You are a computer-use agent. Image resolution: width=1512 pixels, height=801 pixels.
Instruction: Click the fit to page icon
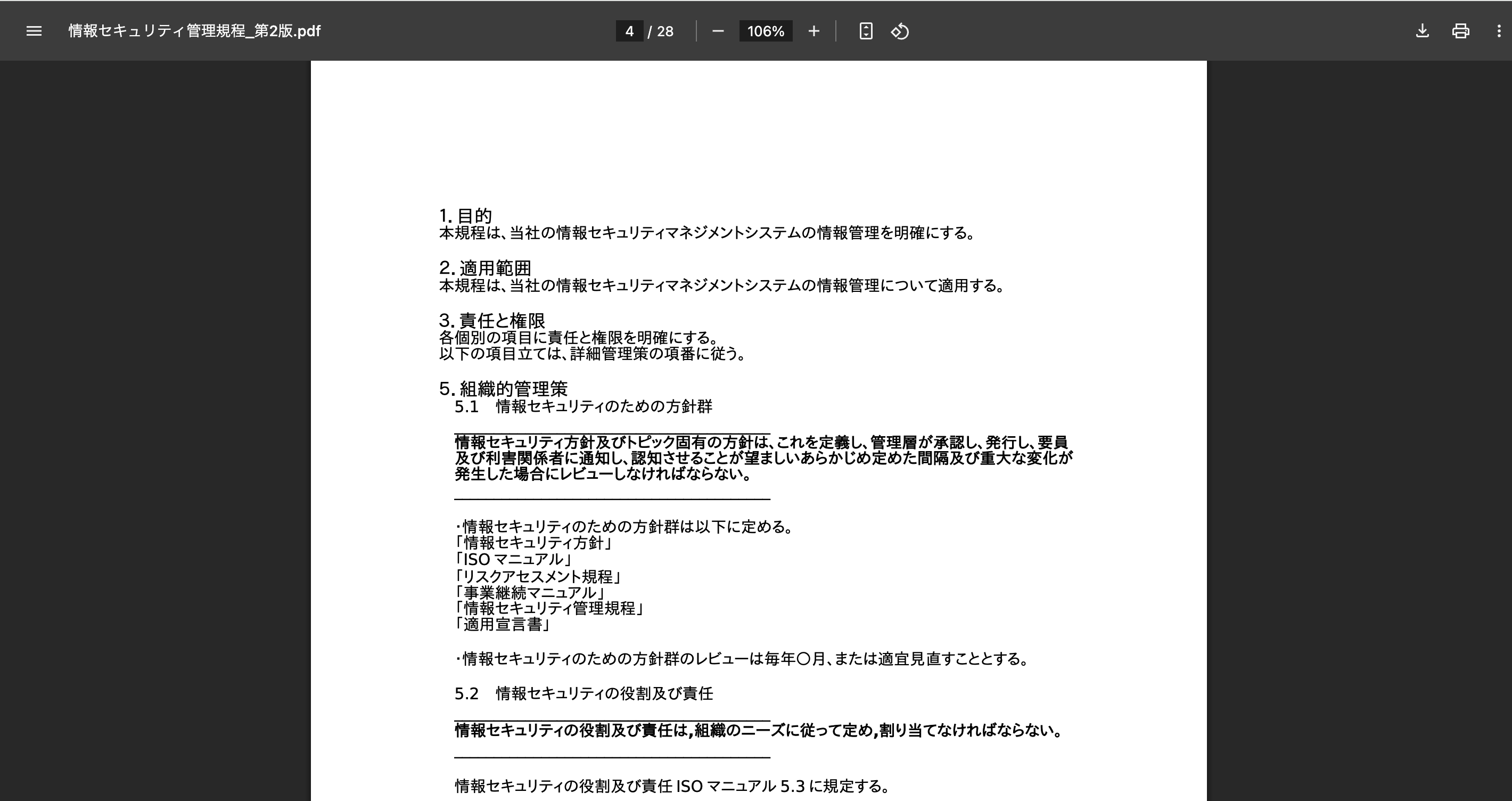(866, 31)
